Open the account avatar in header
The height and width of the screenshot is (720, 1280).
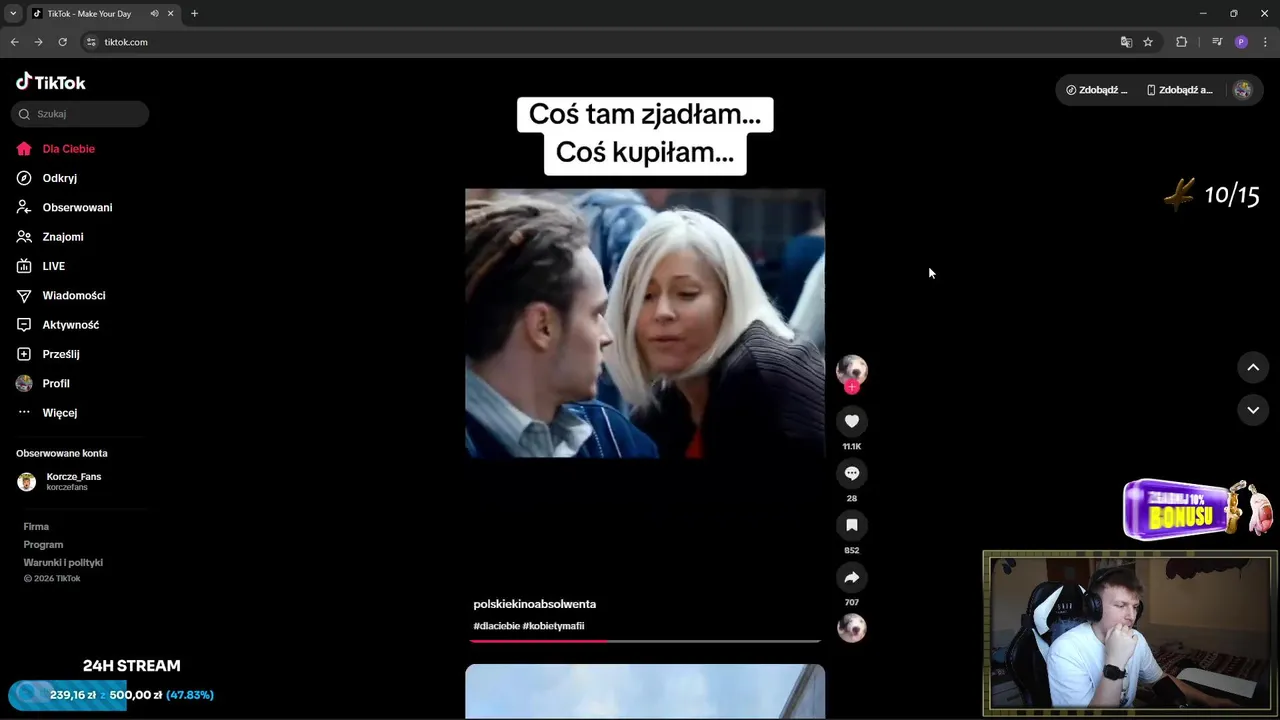(x=1243, y=90)
